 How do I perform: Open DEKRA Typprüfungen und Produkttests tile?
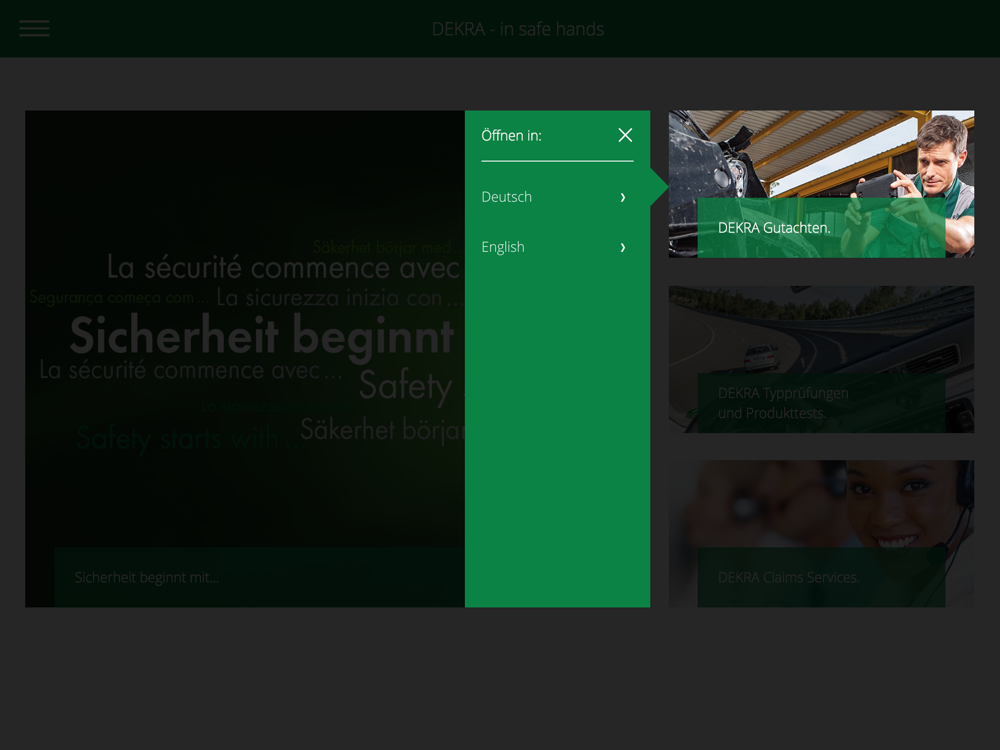pyautogui.click(x=821, y=359)
